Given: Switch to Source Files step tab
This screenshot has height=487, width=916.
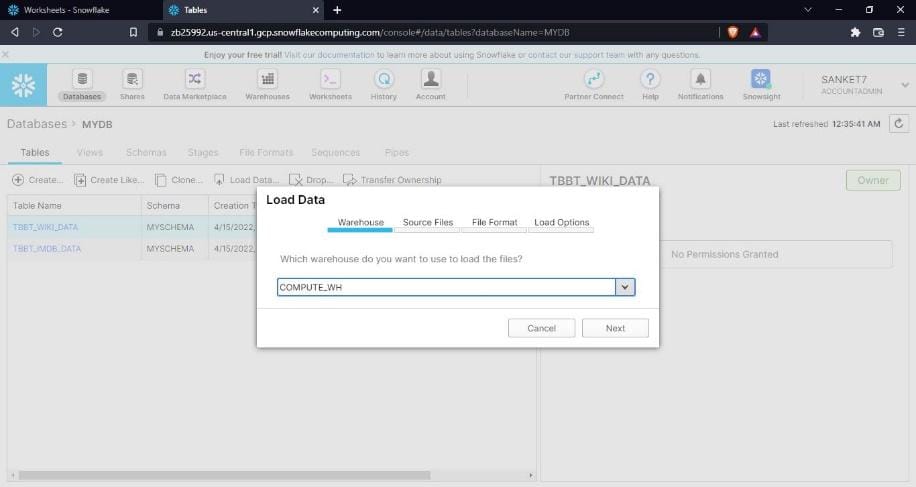Looking at the screenshot, I should click(x=427, y=223).
